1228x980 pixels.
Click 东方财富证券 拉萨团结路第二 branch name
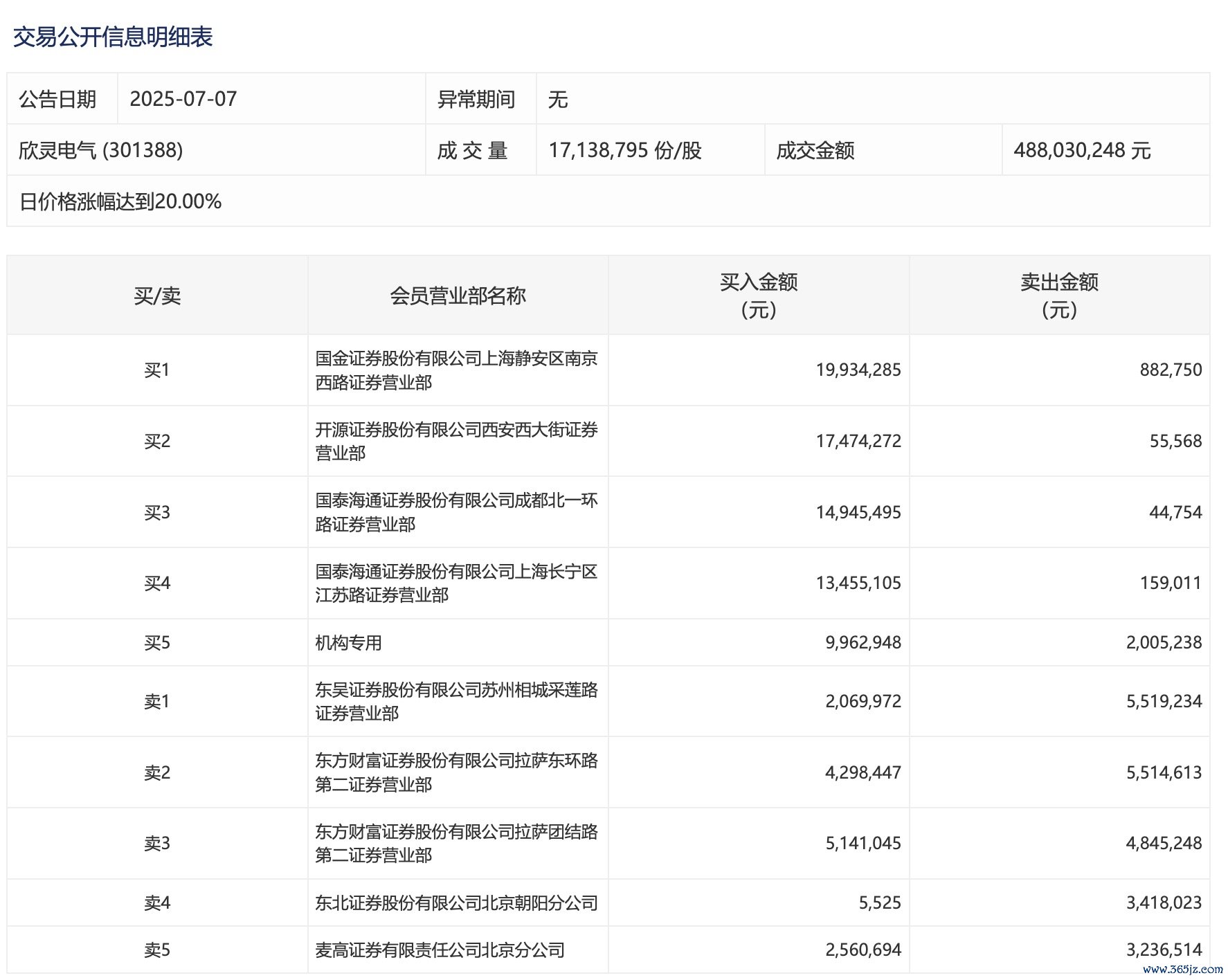click(457, 844)
